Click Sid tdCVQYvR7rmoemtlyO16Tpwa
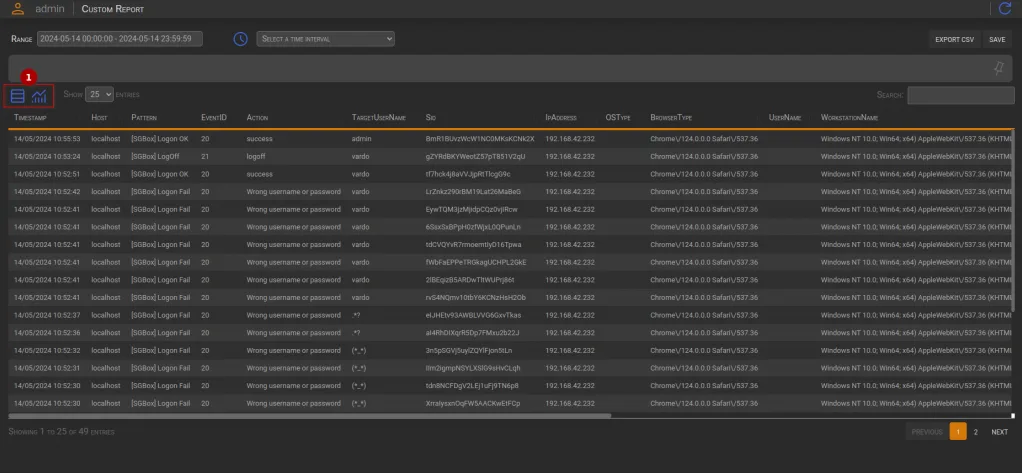Viewport: 1022px width, 474px height. tap(473, 244)
